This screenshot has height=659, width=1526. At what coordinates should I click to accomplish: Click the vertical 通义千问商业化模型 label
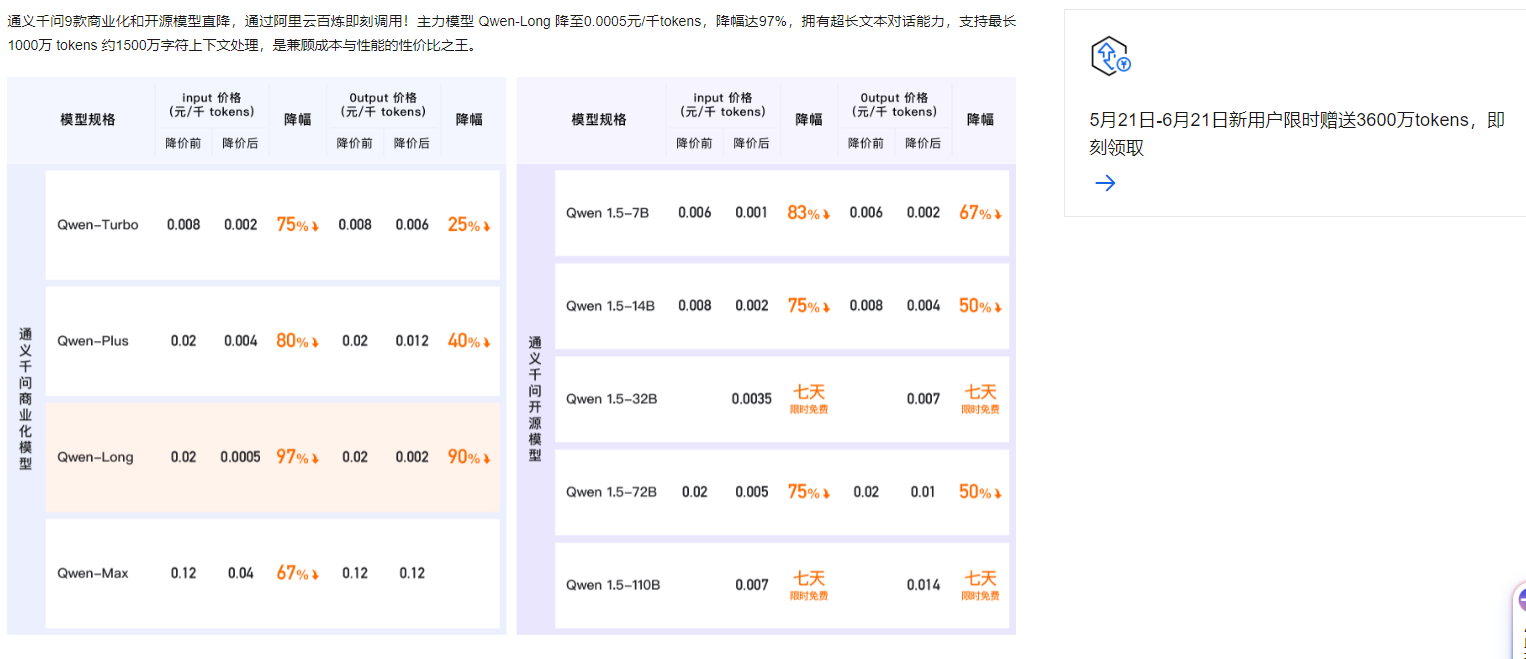point(26,399)
